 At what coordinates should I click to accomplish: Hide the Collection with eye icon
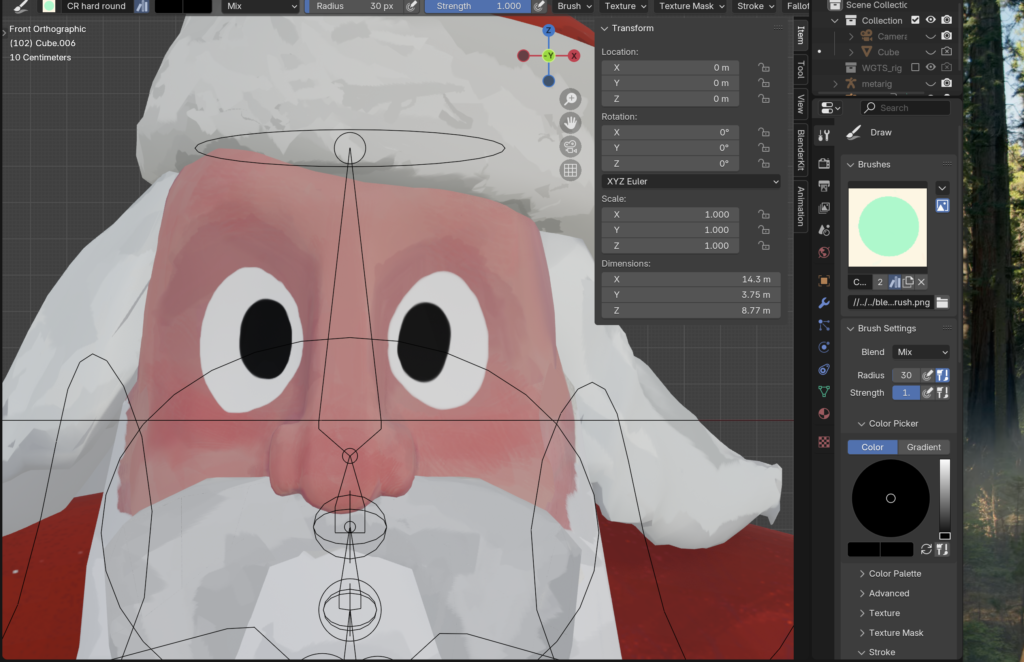(931, 20)
